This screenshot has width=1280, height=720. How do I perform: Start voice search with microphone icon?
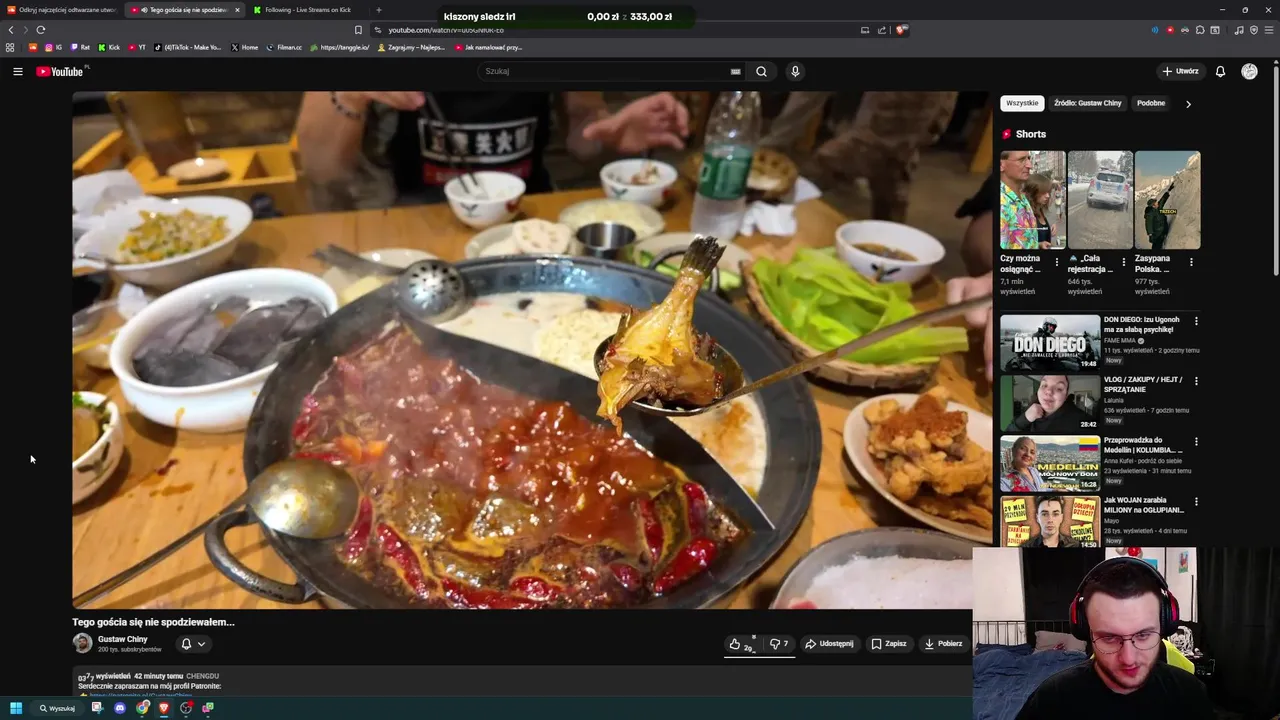(x=795, y=71)
